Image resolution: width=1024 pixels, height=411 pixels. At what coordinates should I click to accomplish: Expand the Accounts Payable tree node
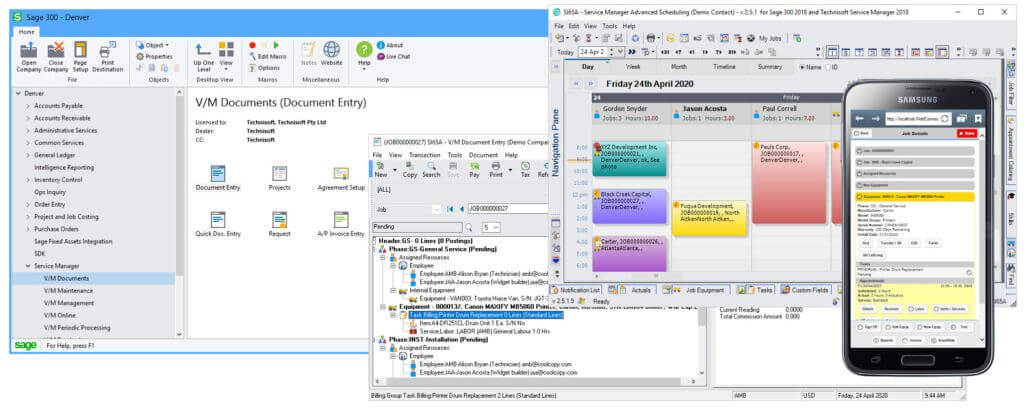click(x=28, y=105)
